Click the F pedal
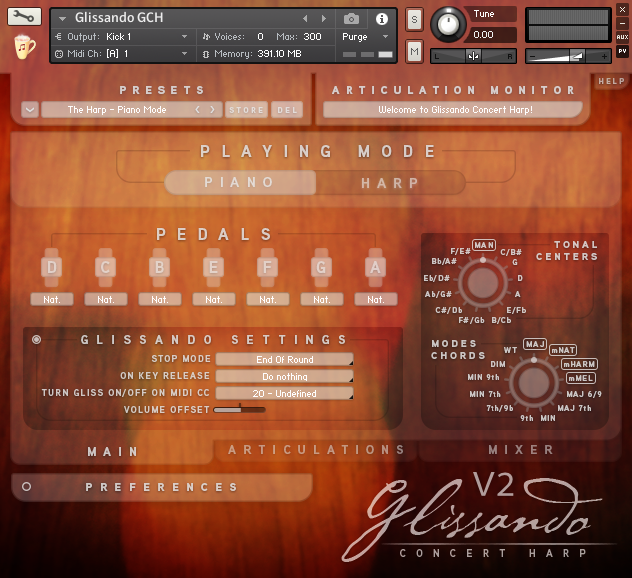The width and height of the screenshot is (632, 578). click(268, 267)
